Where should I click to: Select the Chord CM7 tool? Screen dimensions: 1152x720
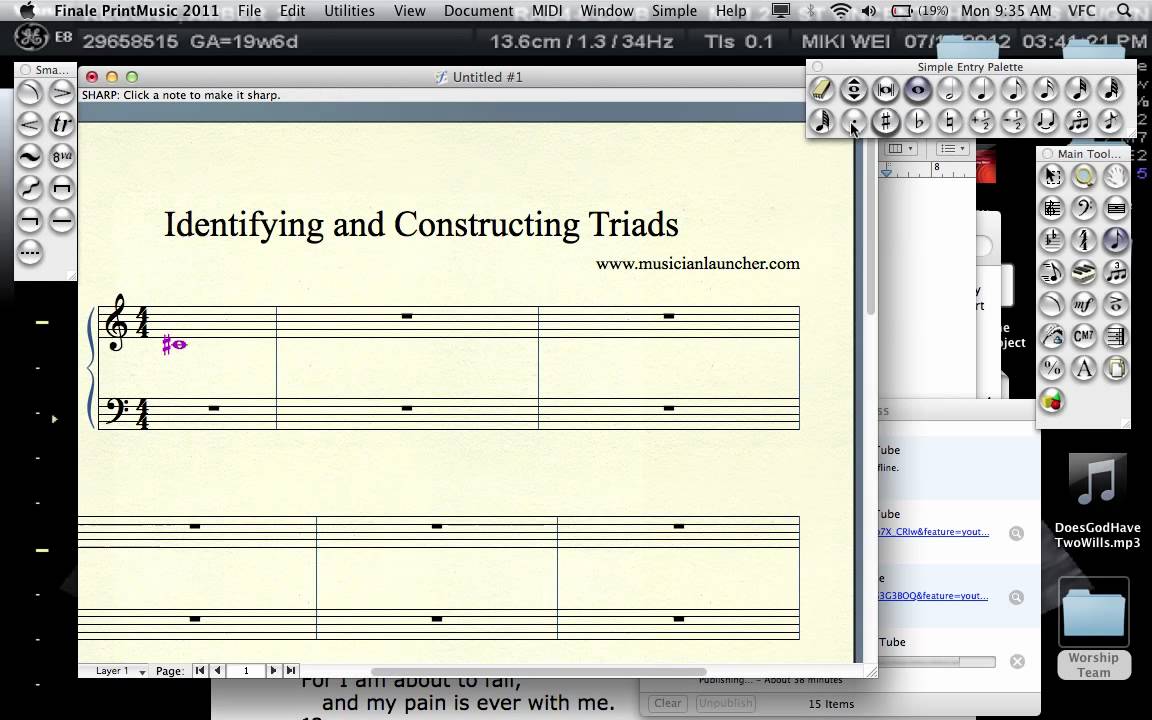1084,336
